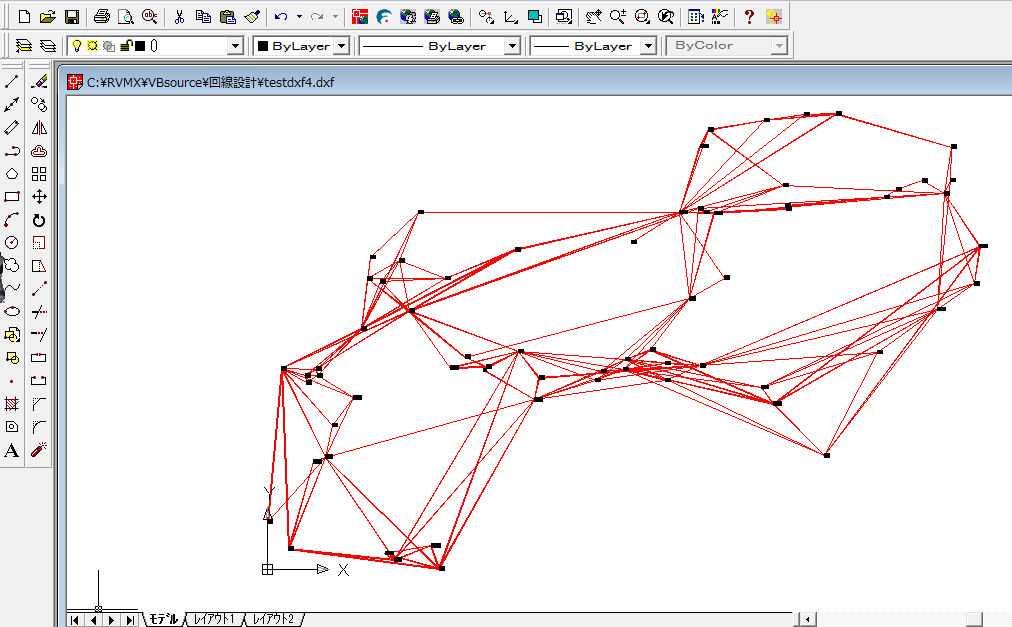Screen dimensions: 1012x627
Task: Toggle the layer on/off lightbulb
Action: pyautogui.click(x=76, y=46)
